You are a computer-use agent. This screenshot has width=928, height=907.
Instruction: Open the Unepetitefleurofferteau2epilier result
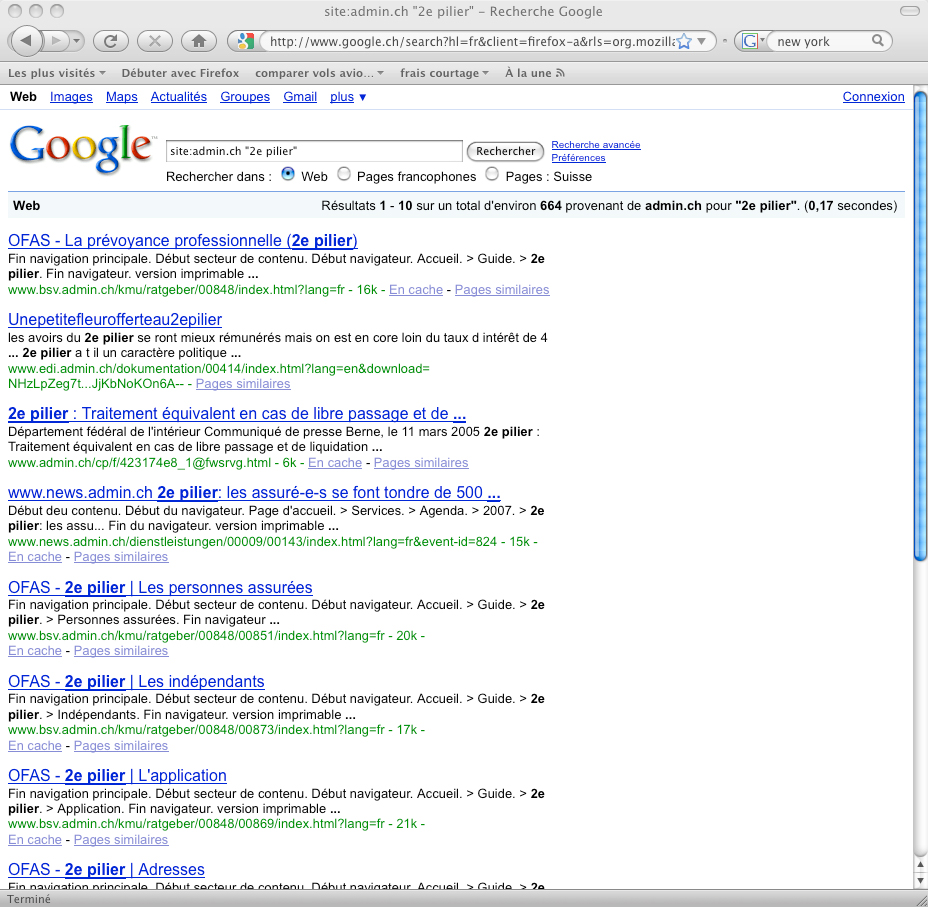[115, 319]
